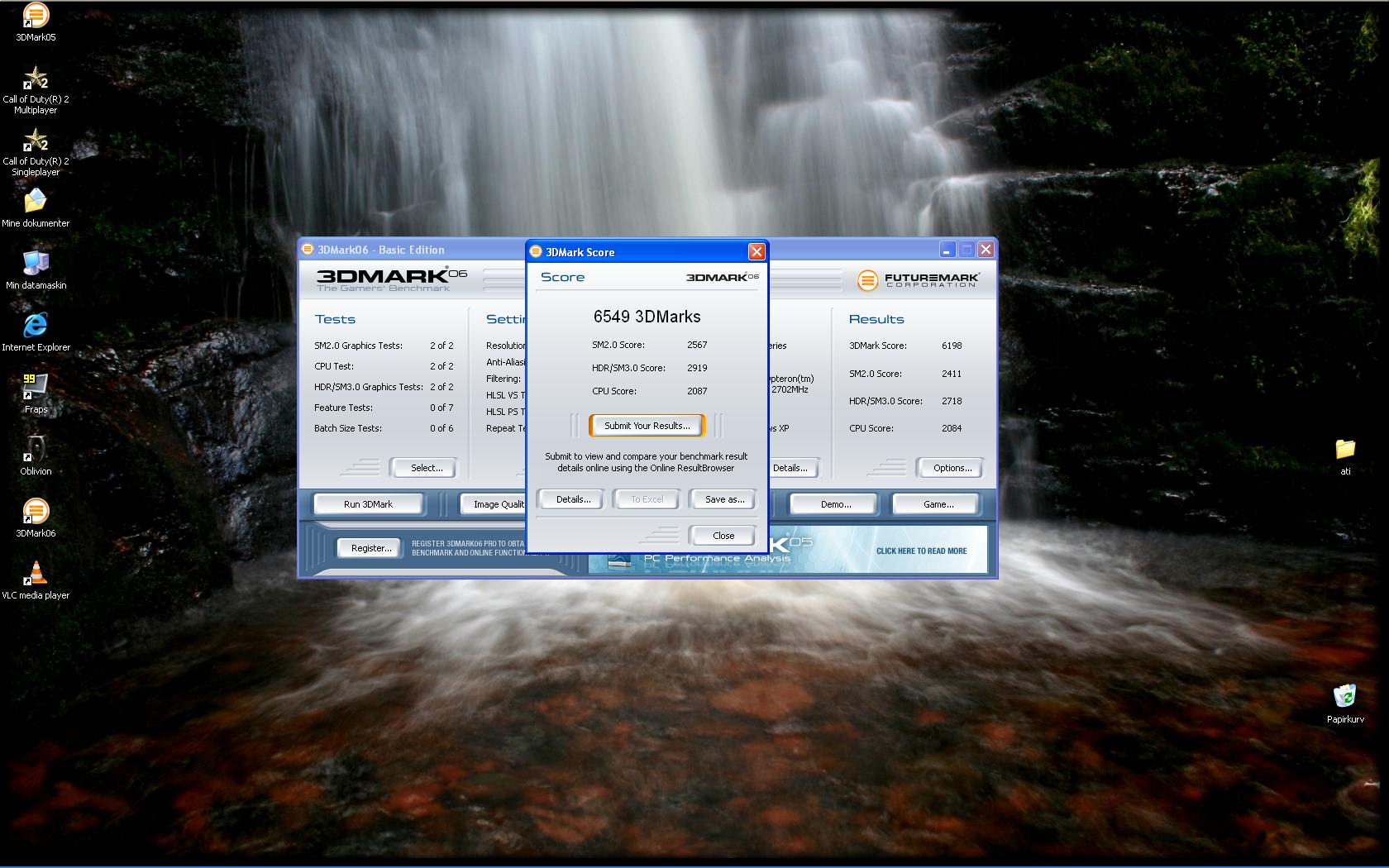Launch Call of Duty 2 Multiplayer shortcut
This screenshot has height=868, width=1389.
(x=36, y=89)
